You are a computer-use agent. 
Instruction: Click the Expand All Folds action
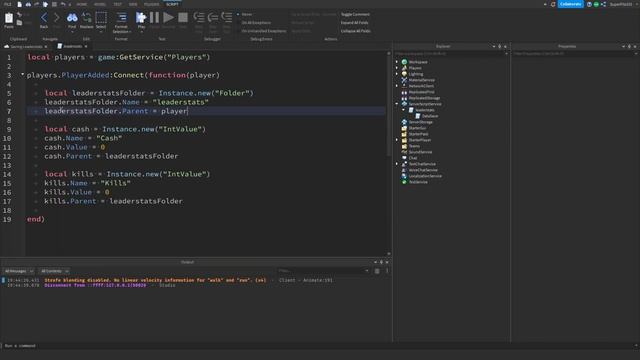click(x=354, y=23)
